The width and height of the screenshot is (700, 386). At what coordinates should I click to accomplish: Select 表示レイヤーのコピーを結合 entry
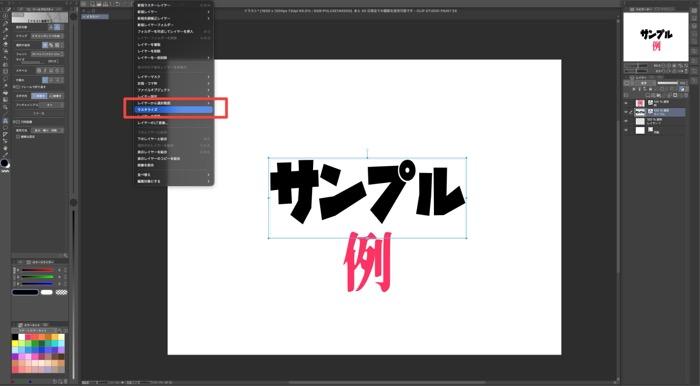174,158
